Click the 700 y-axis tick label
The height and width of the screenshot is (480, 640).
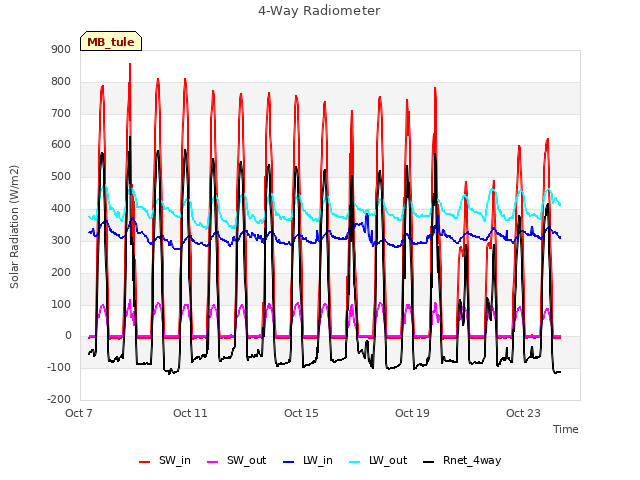61,113
